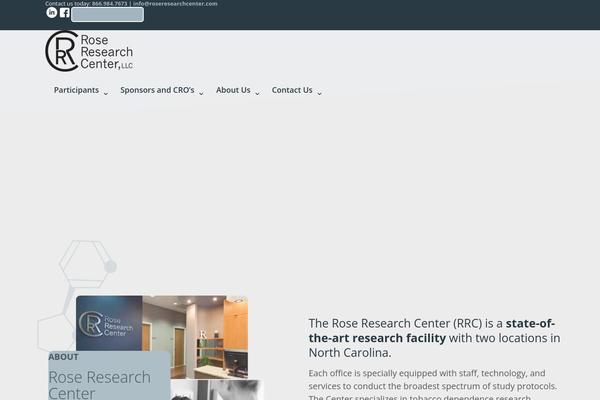
Task: Expand the Contact Us dropdown chevron
Action: [x=320, y=93]
